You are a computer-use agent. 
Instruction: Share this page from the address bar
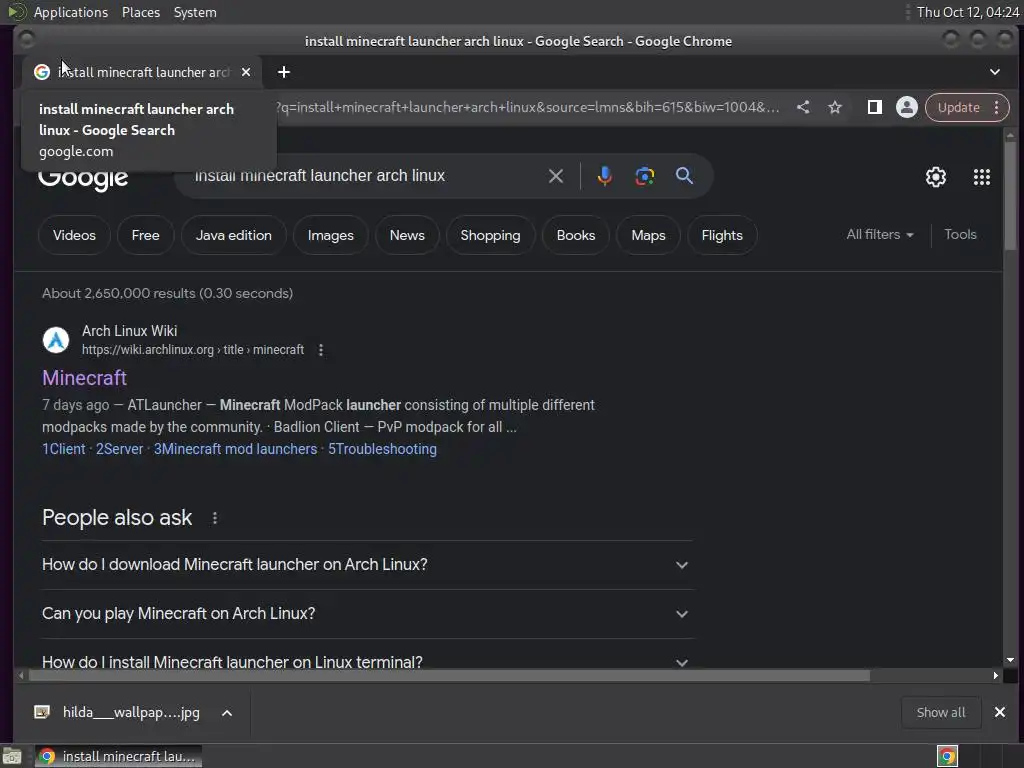pyautogui.click(x=803, y=107)
